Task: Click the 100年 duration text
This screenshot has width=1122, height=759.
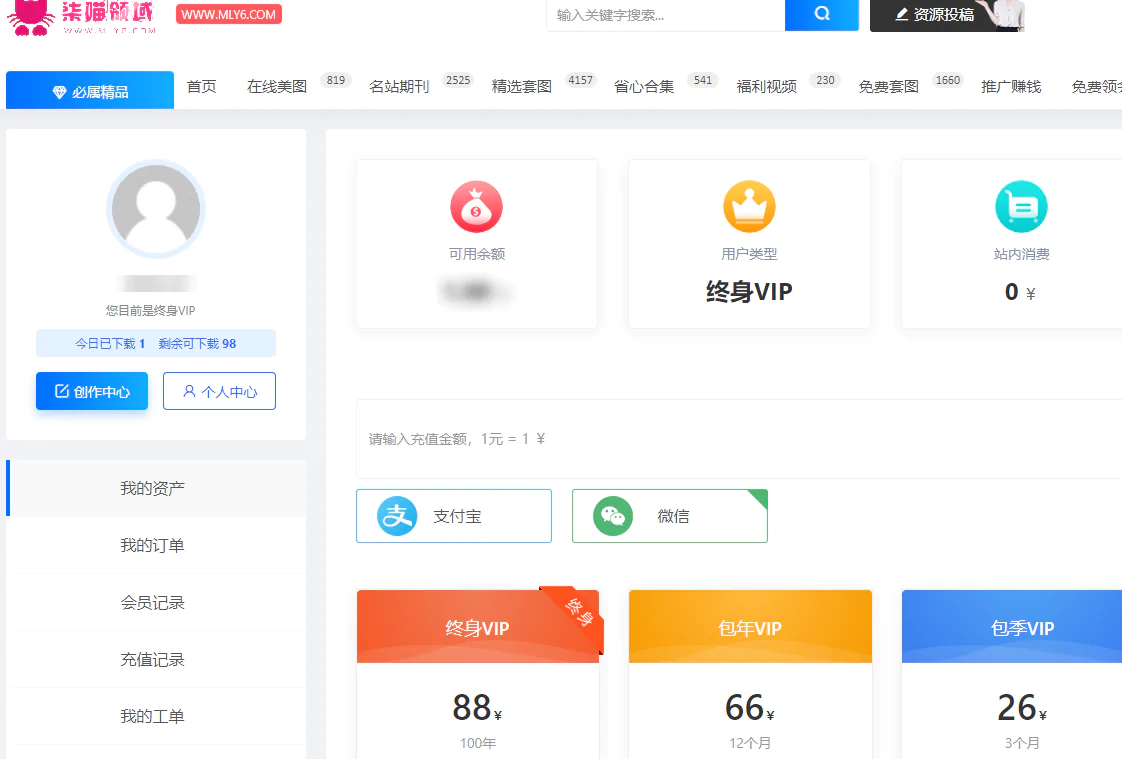Action: pyautogui.click(x=477, y=743)
